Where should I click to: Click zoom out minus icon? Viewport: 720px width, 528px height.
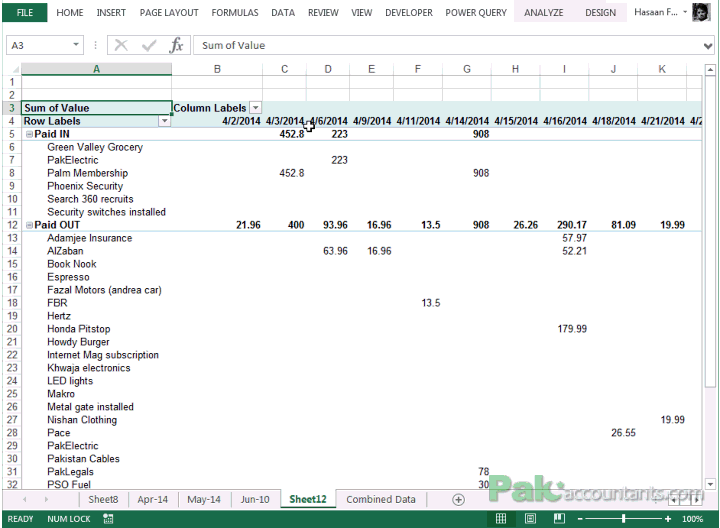point(580,519)
